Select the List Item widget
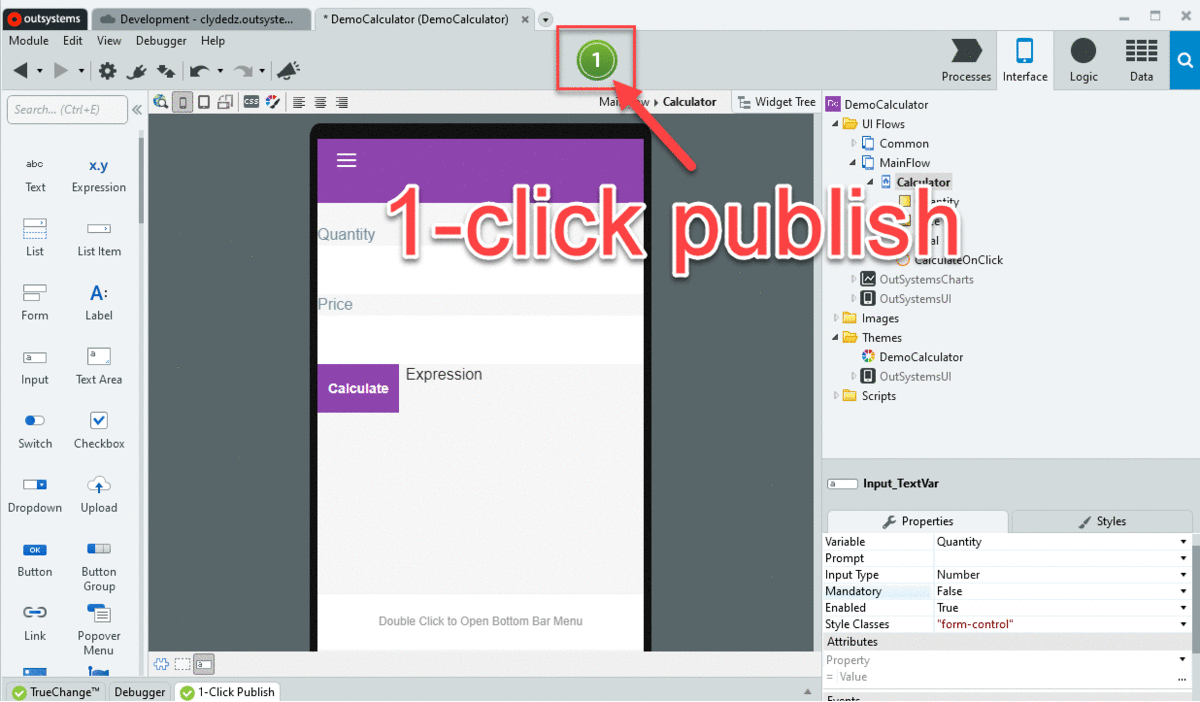1200x702 pixels. (99, 239)
